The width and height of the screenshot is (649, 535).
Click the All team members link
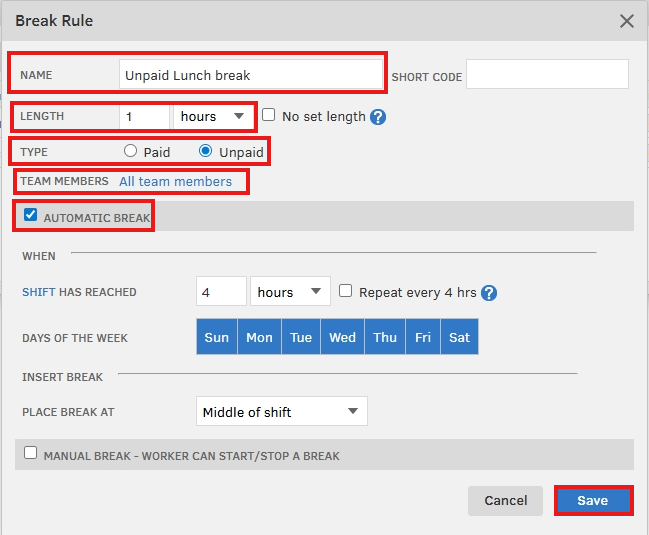coord(175,181)
